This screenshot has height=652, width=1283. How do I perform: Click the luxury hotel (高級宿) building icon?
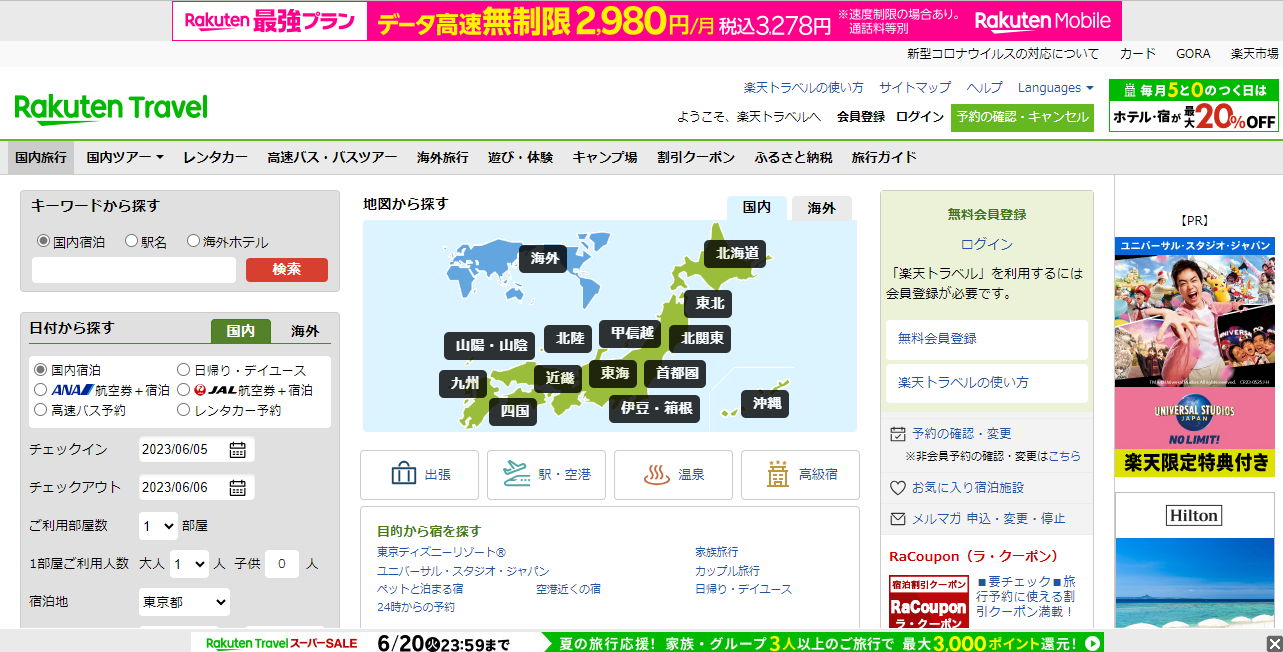(778, 474)
